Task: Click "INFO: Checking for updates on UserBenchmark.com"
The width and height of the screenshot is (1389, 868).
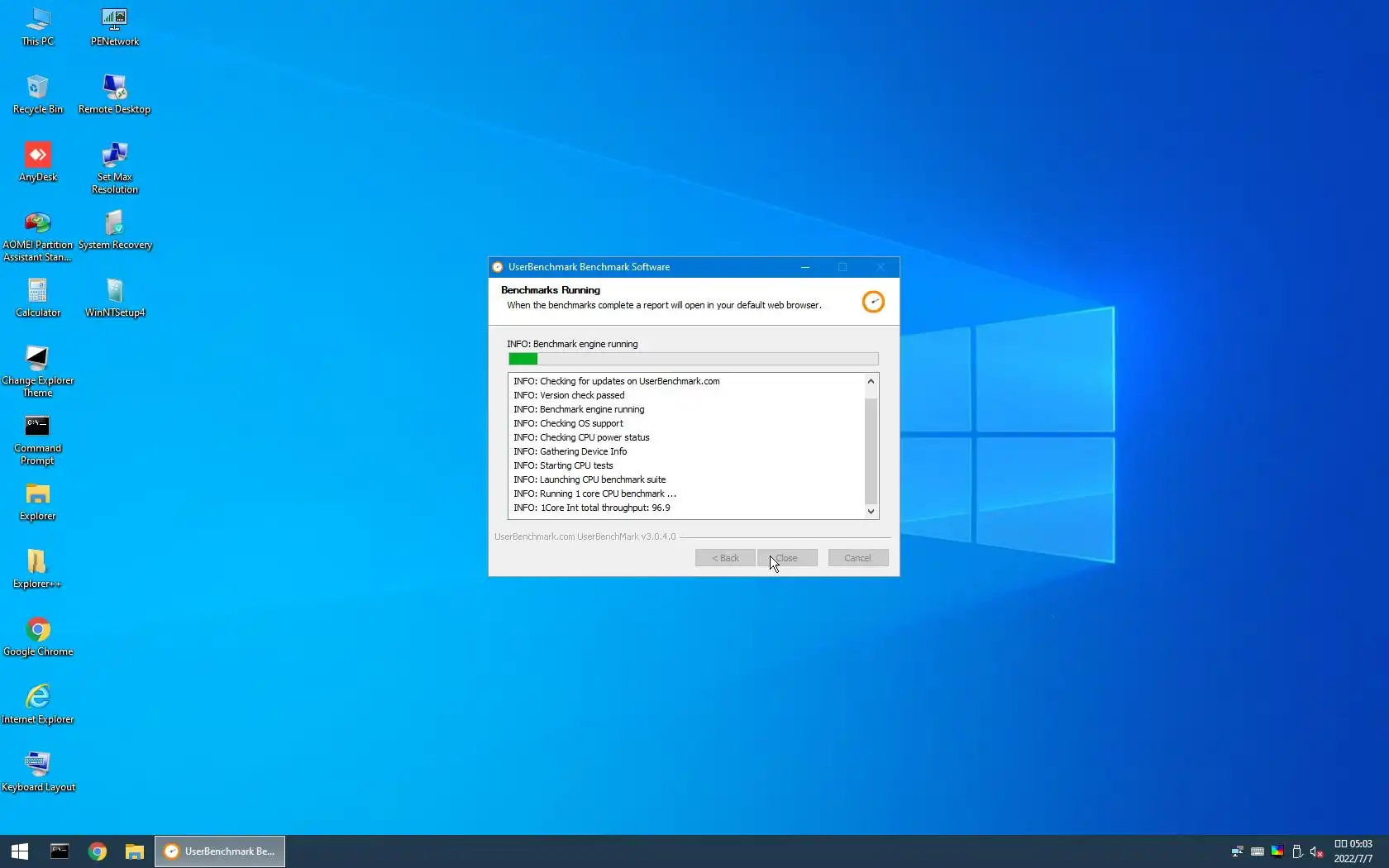Action: pos(617,381)
